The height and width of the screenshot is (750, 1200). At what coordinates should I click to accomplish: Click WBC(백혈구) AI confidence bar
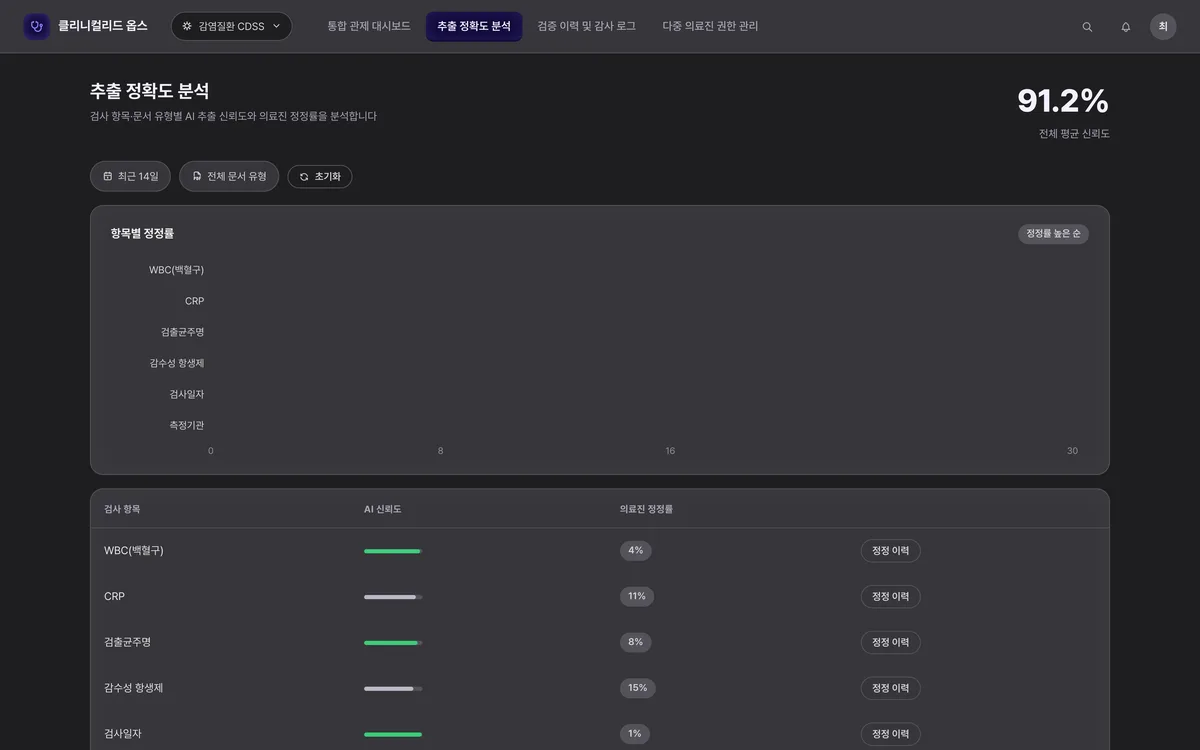[393, 551]
